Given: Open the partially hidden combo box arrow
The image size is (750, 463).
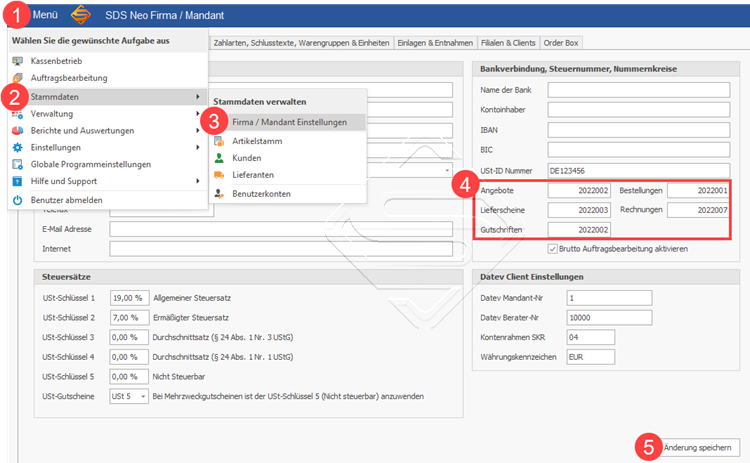Looking at the screenshot, I should coord(447,171).
